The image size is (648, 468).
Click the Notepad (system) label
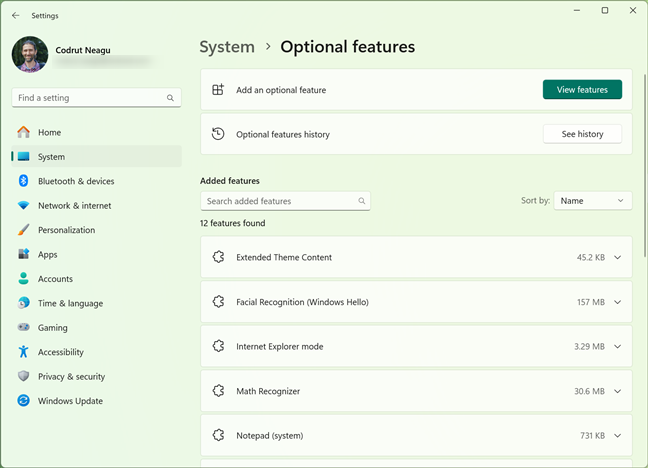click(269, 435)
